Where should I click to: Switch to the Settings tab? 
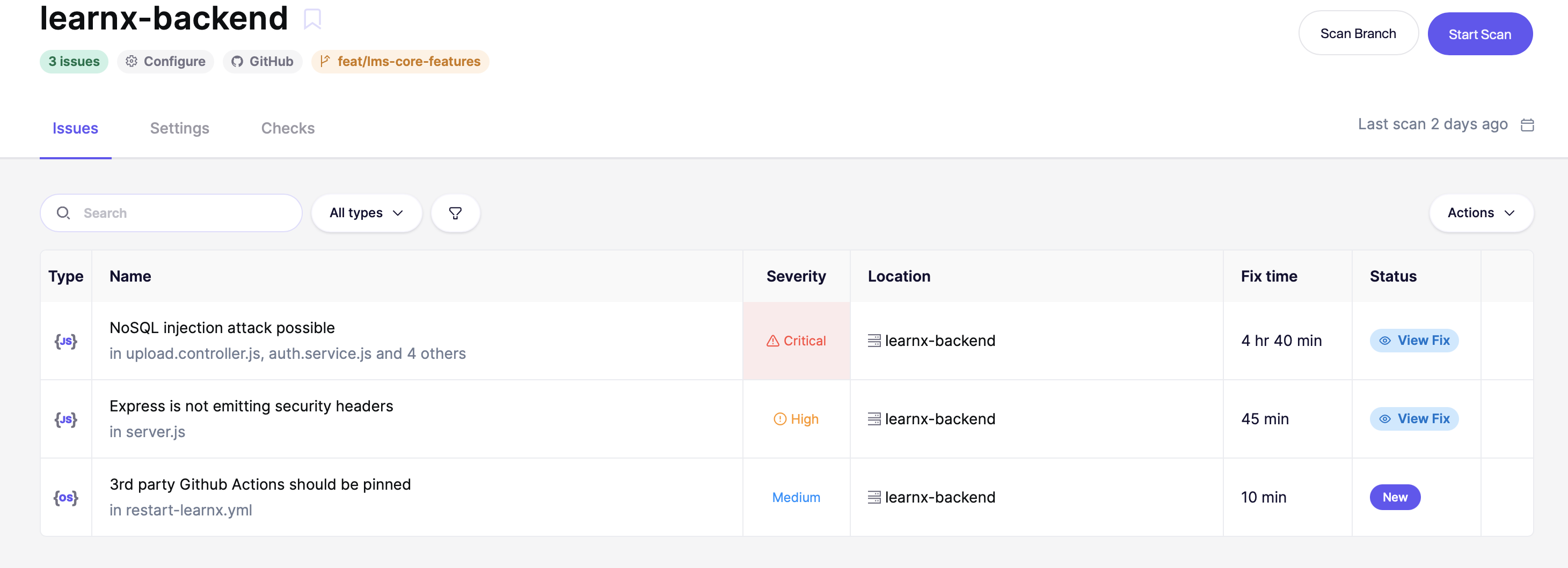(180, 128)
